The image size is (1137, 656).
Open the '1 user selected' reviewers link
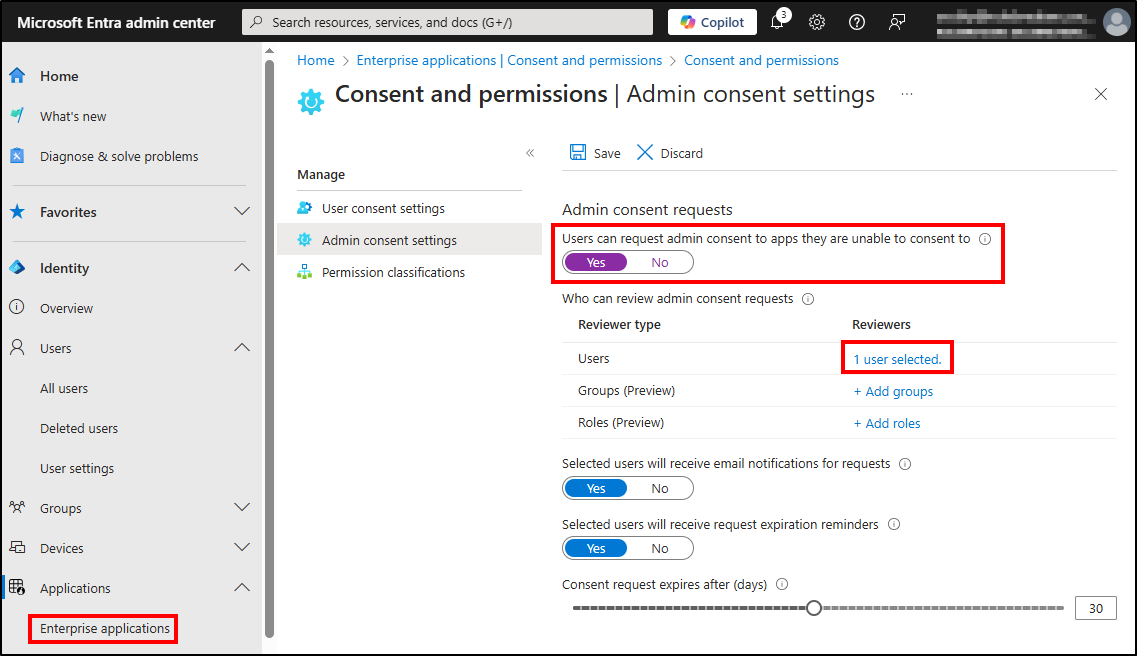[x=896, y=357]
